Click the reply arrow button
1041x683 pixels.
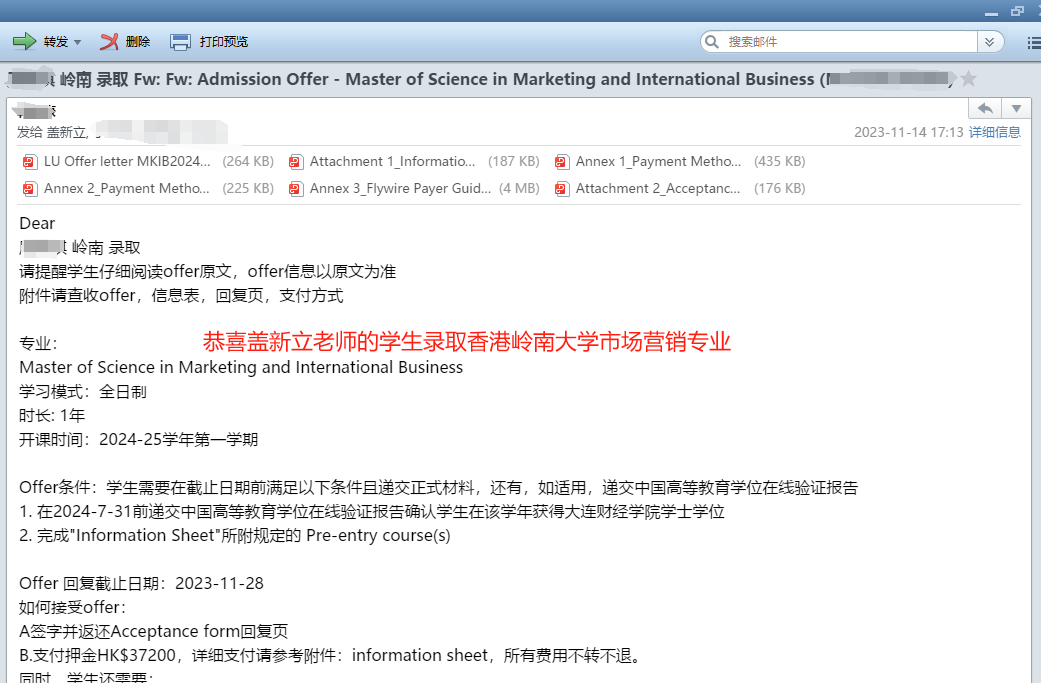985,108
